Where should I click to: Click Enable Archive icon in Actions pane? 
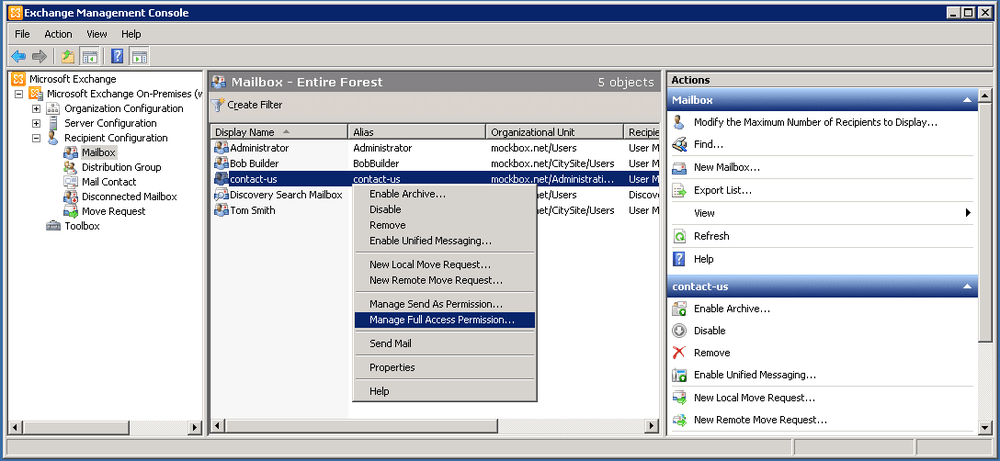pyautogui.click(x=680, y=309)
